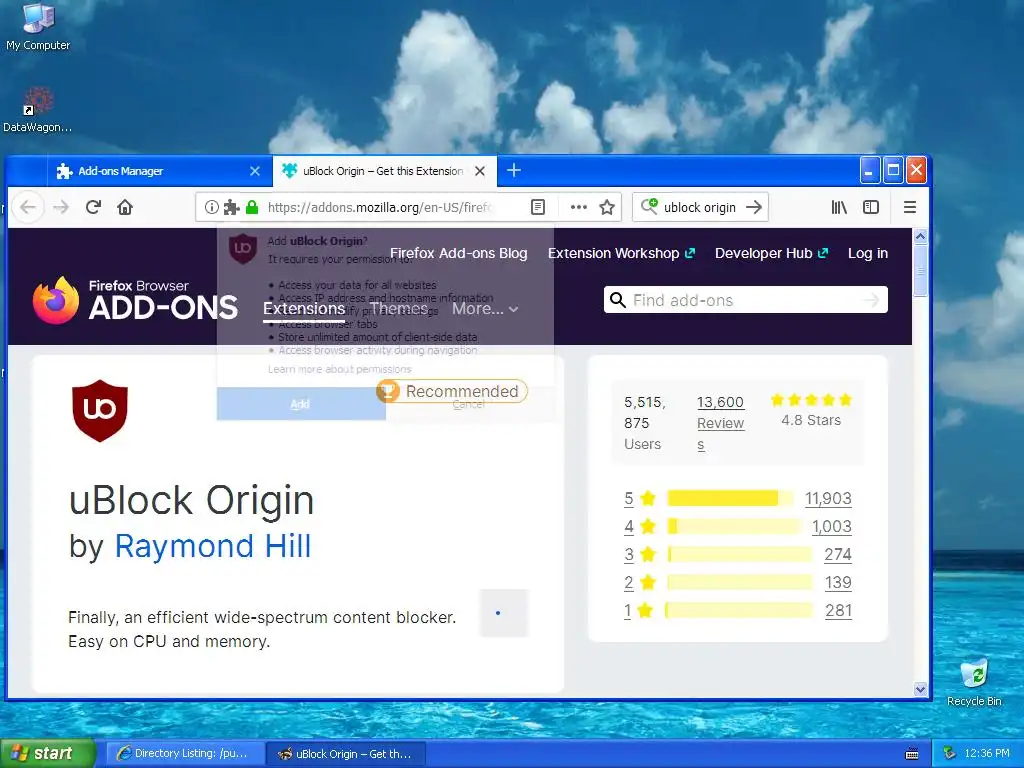
Task: Switch to Directory Listing taskbar item
Action: [185, 754]
